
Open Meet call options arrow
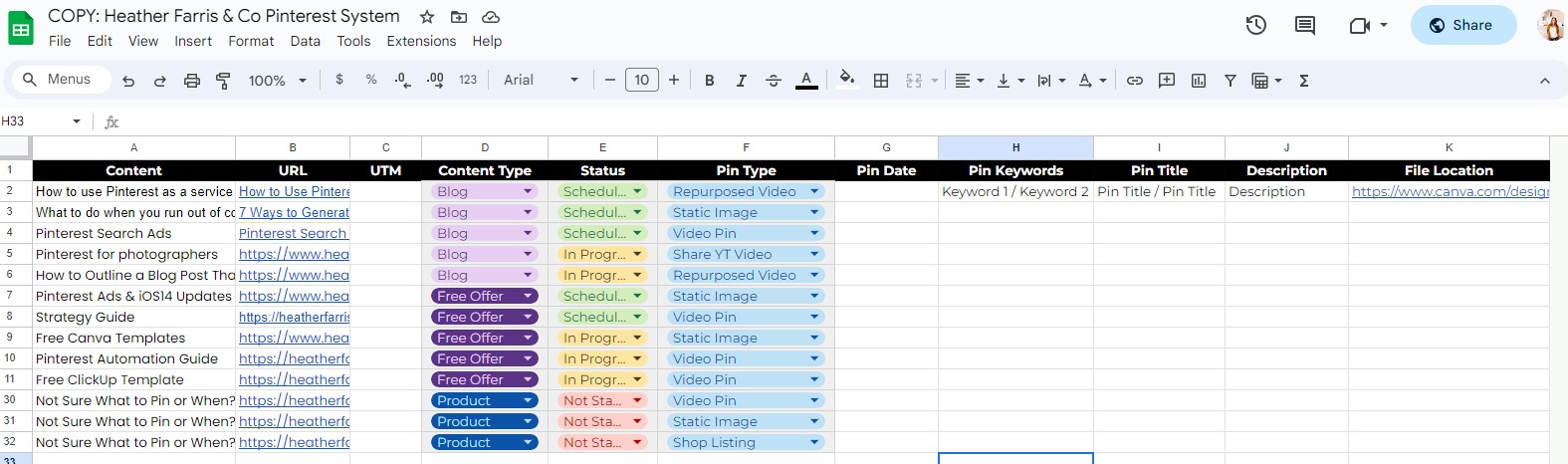[1384, 25]
